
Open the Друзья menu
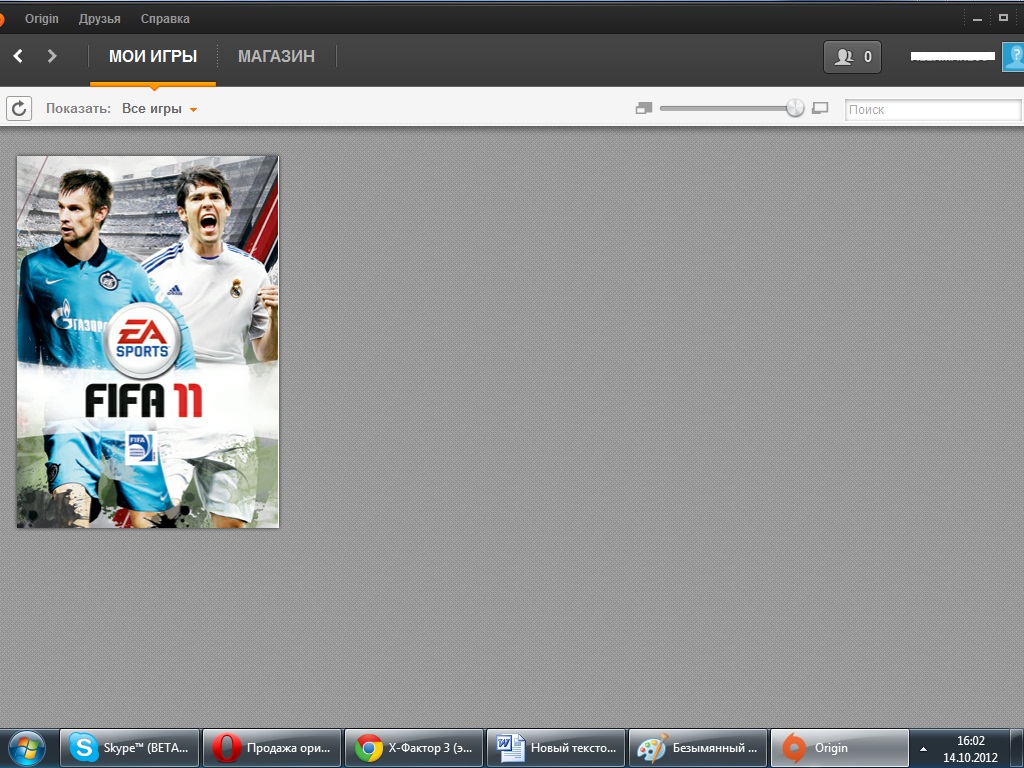[99, 19]
